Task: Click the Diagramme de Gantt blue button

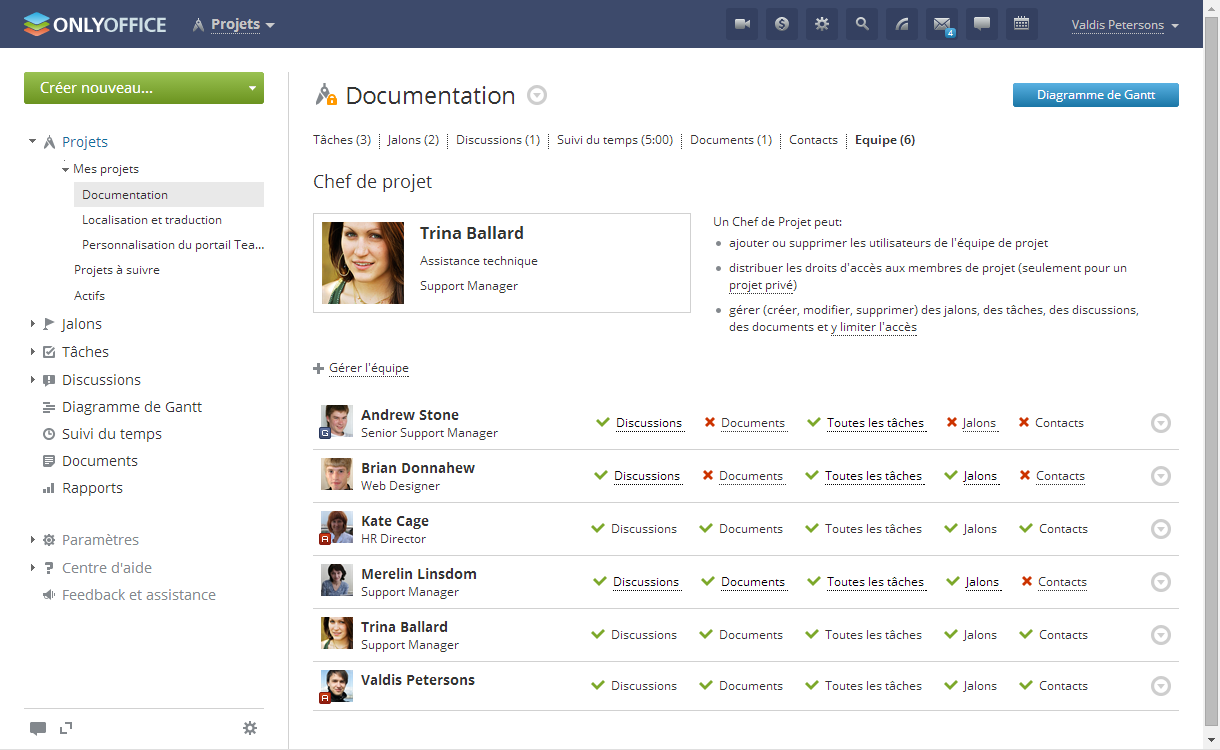Action: coord(1096,95)
